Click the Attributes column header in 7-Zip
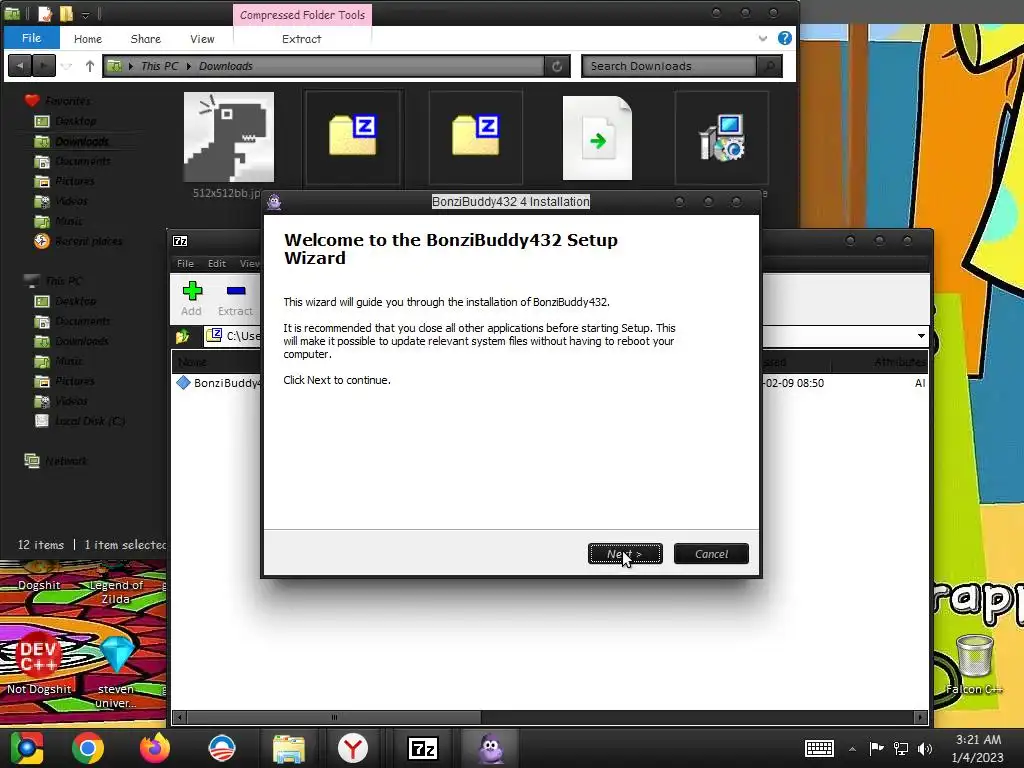 pyautogui.click(x=899, y=362)
